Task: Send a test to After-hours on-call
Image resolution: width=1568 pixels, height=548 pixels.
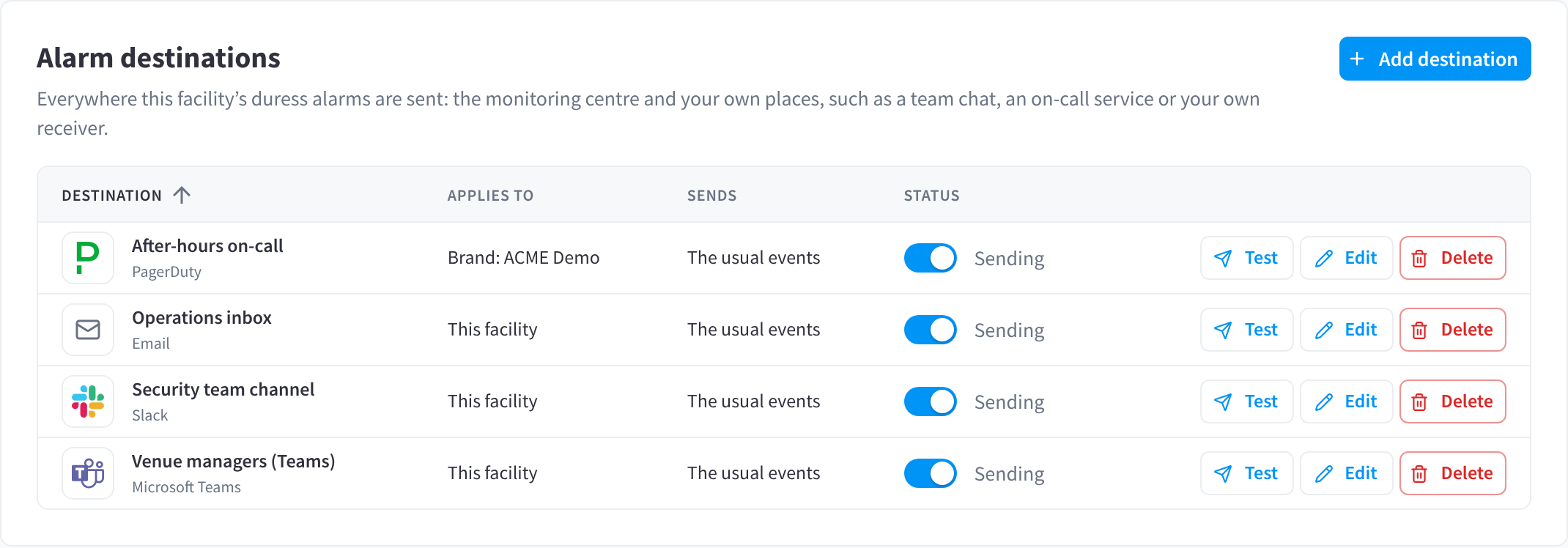Action: point(1246,258)
